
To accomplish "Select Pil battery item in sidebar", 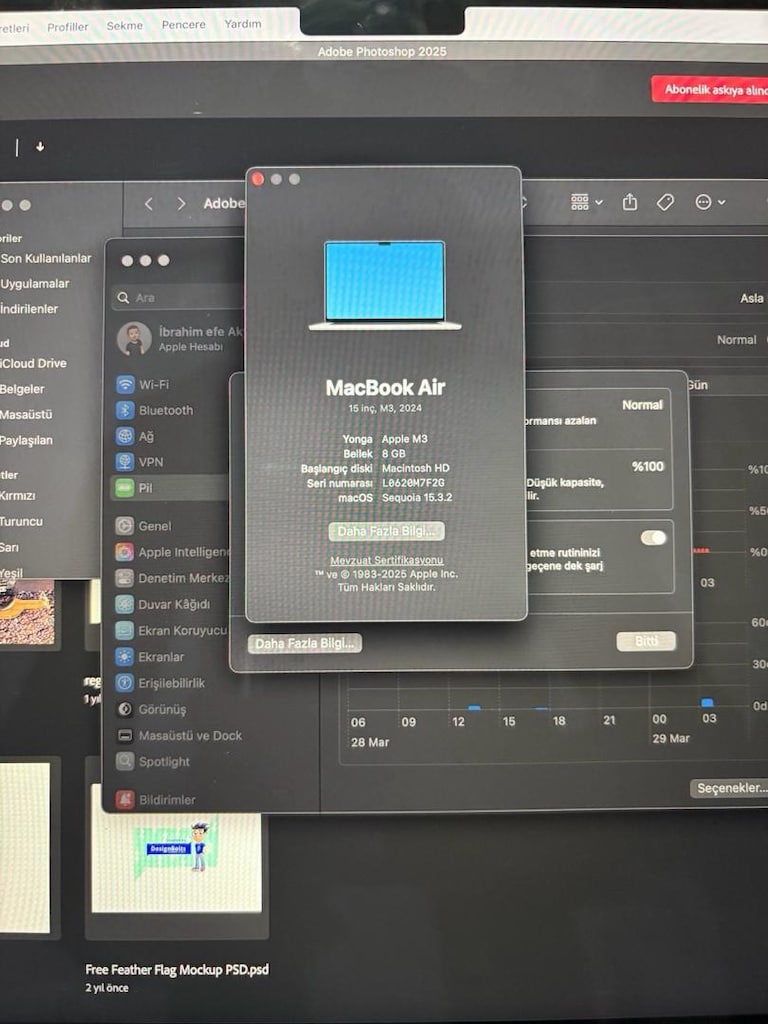I will [x=171, y=488].
